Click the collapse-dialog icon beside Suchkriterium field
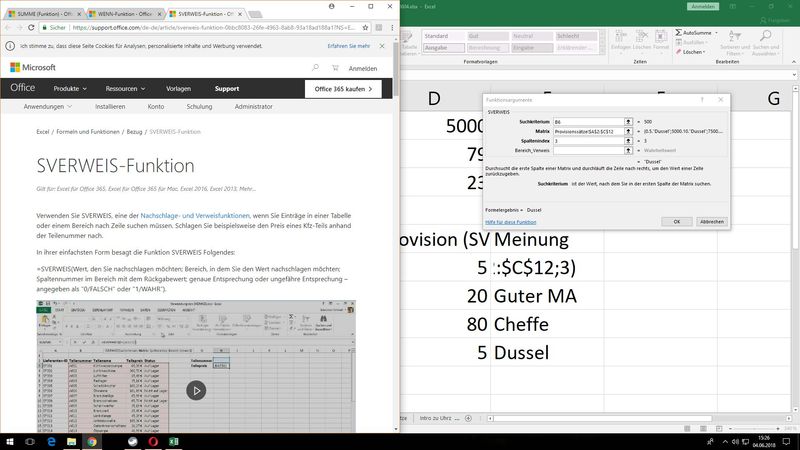800x450 pixels. (x=629, y=121)
